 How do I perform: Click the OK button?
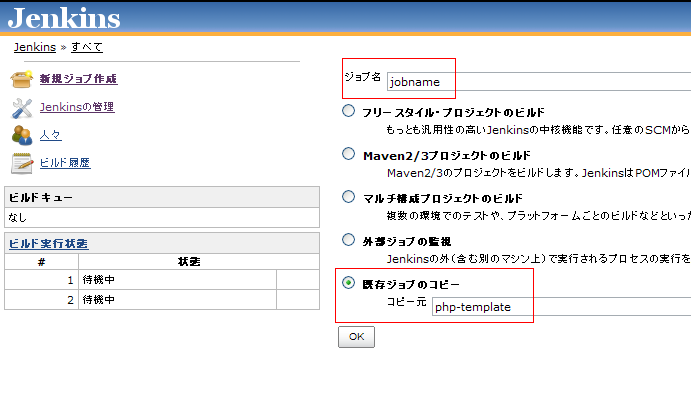357,337
